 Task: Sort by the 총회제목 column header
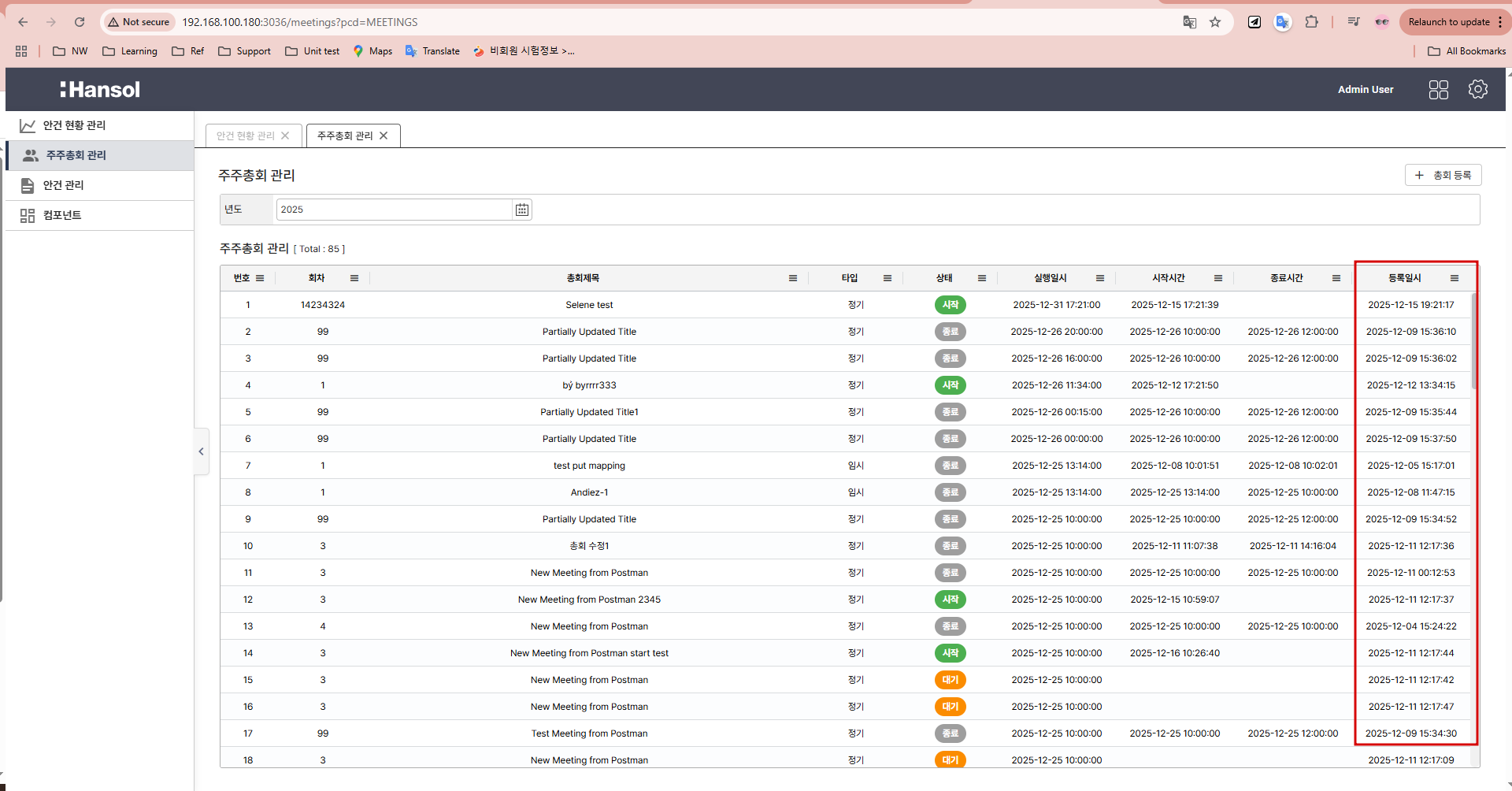583,278
